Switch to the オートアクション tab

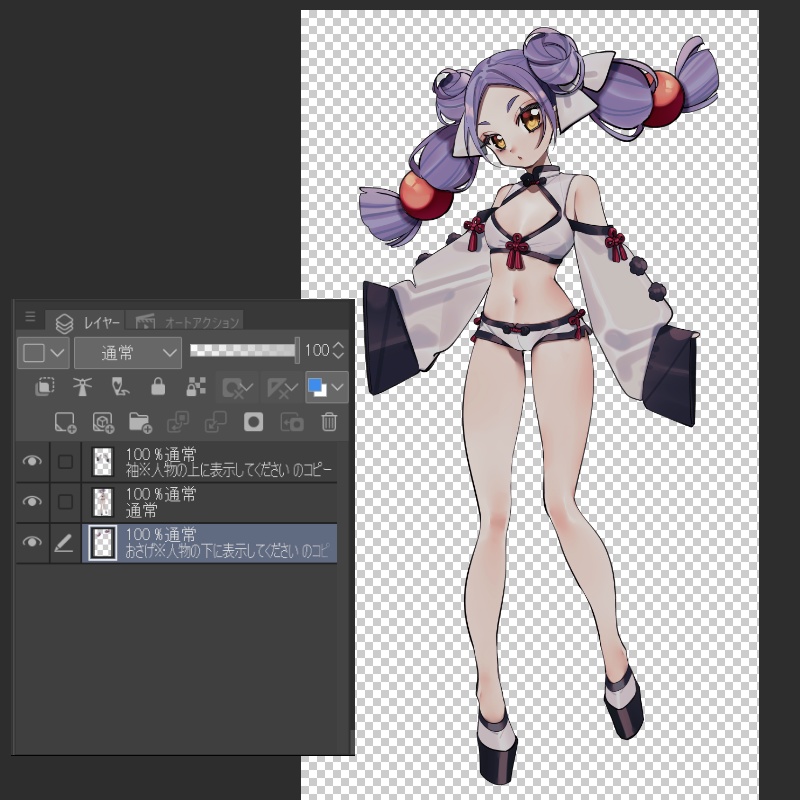192,321
